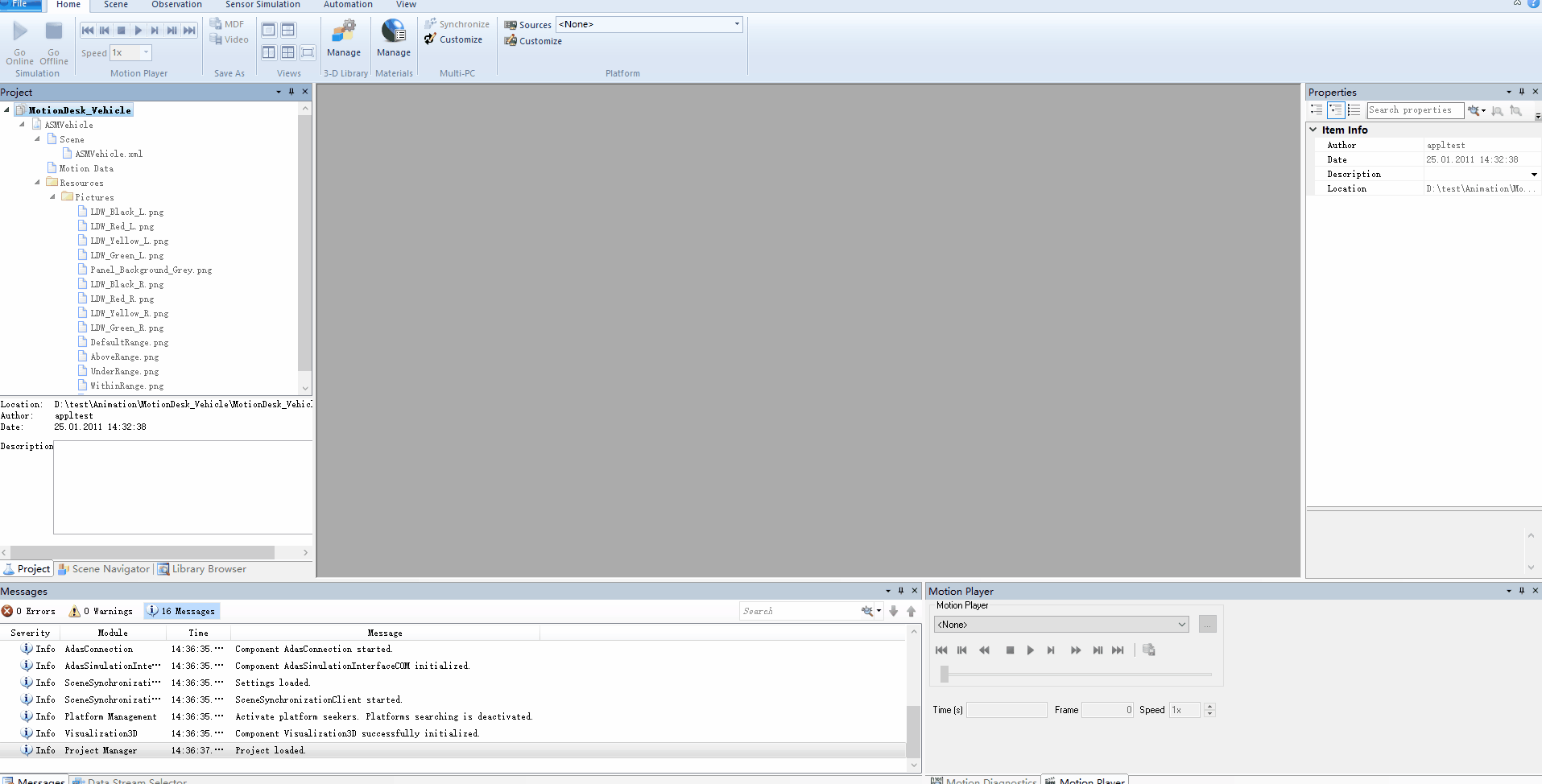Open Manage 3-D Library
The width and height of the screenshot is (1542, 784).
click(344, 39)
